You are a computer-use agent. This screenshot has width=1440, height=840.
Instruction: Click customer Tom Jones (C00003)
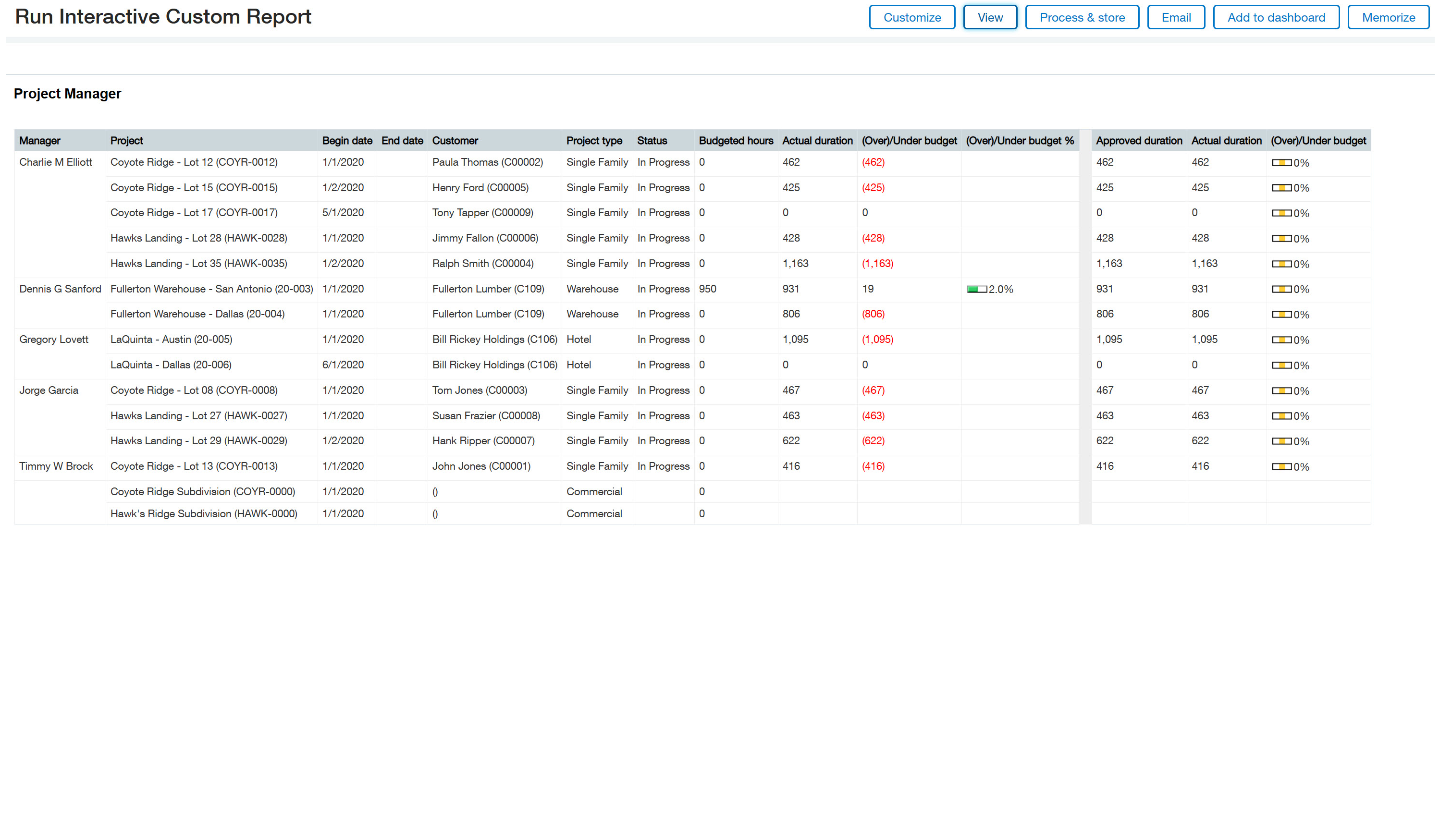[480, 390]
